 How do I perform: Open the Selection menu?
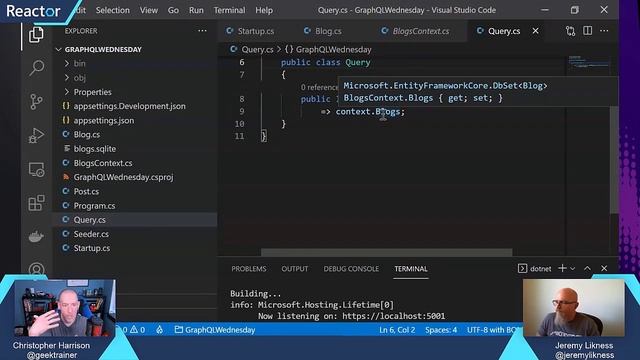pyautogui.click(x=113, y=10)
